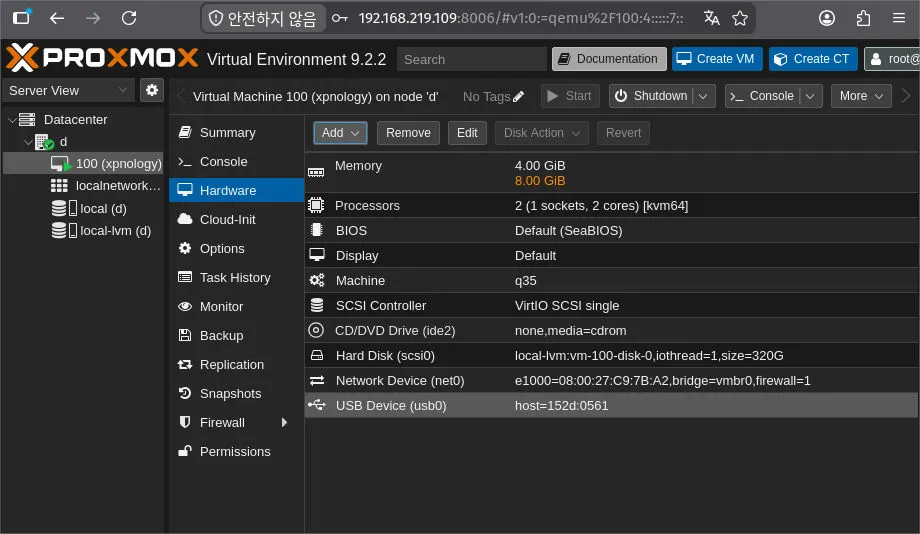Viewport: 920px width, 534px height.
Task: Click the Revert button
Action: tap(623, 133)
